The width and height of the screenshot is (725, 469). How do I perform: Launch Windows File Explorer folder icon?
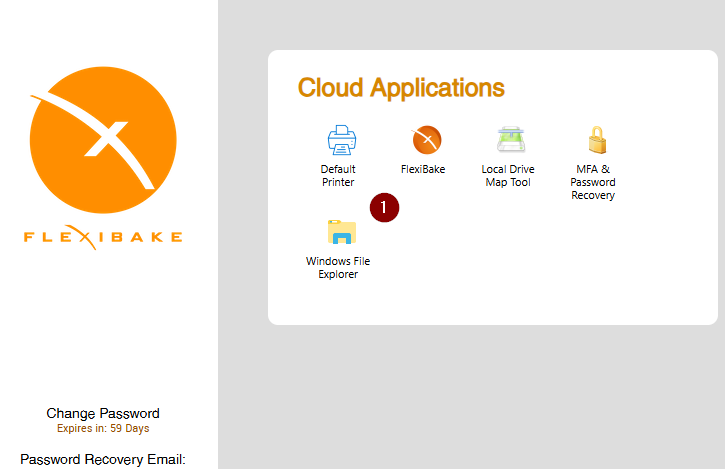click(x=342, y=232)
